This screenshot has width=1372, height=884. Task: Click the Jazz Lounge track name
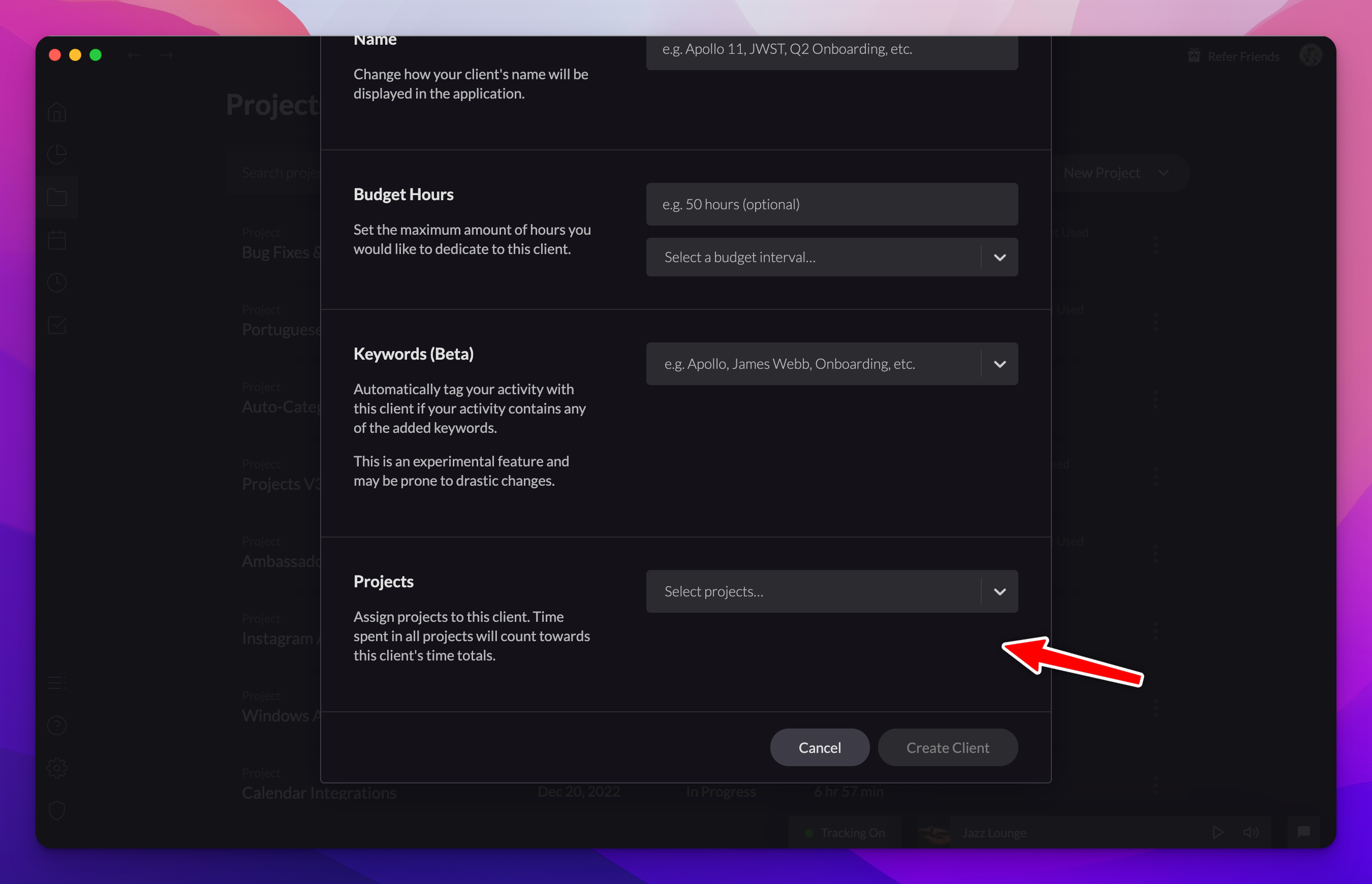[994, 832]
